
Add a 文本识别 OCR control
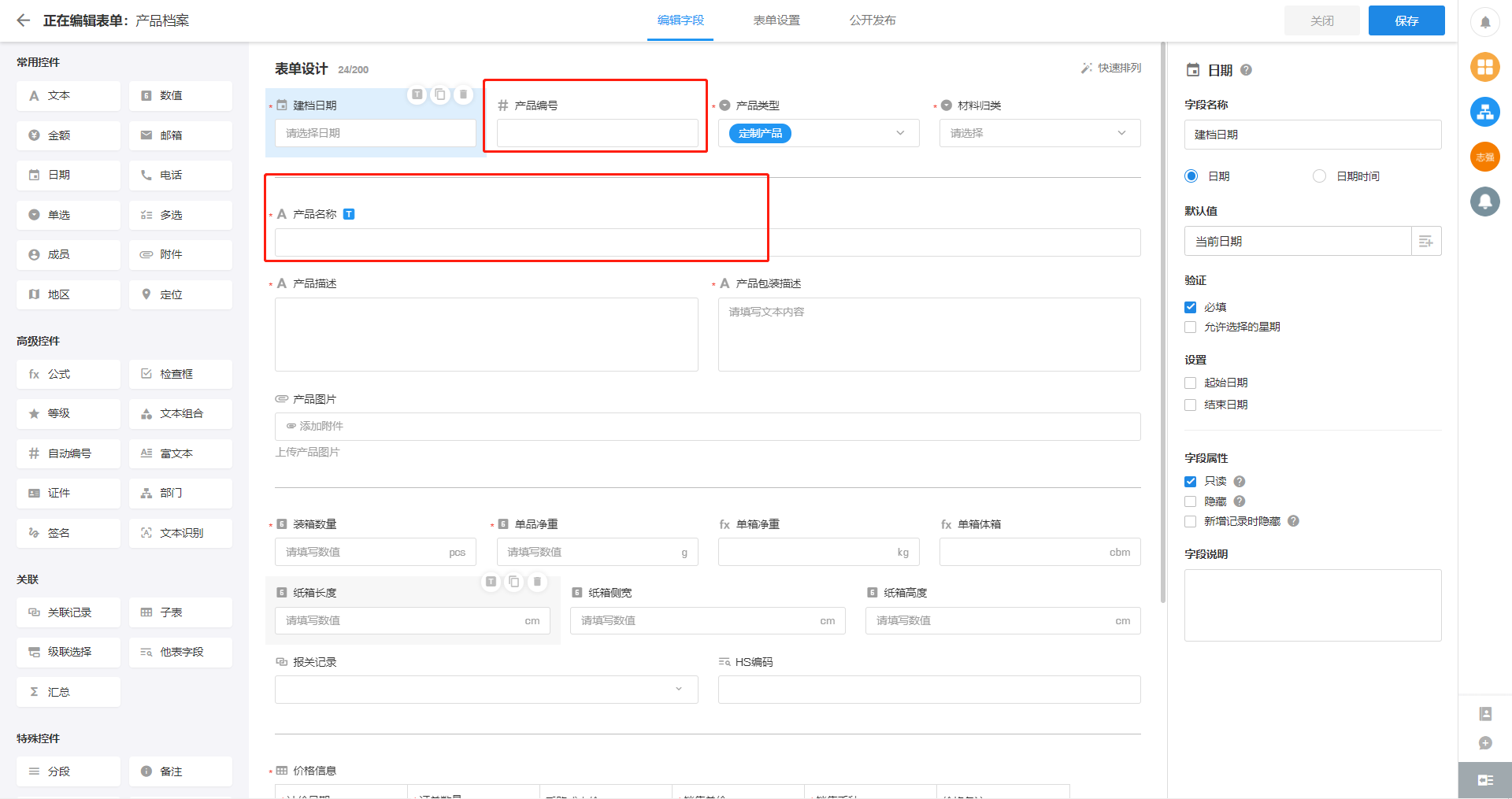pos(180,534)
